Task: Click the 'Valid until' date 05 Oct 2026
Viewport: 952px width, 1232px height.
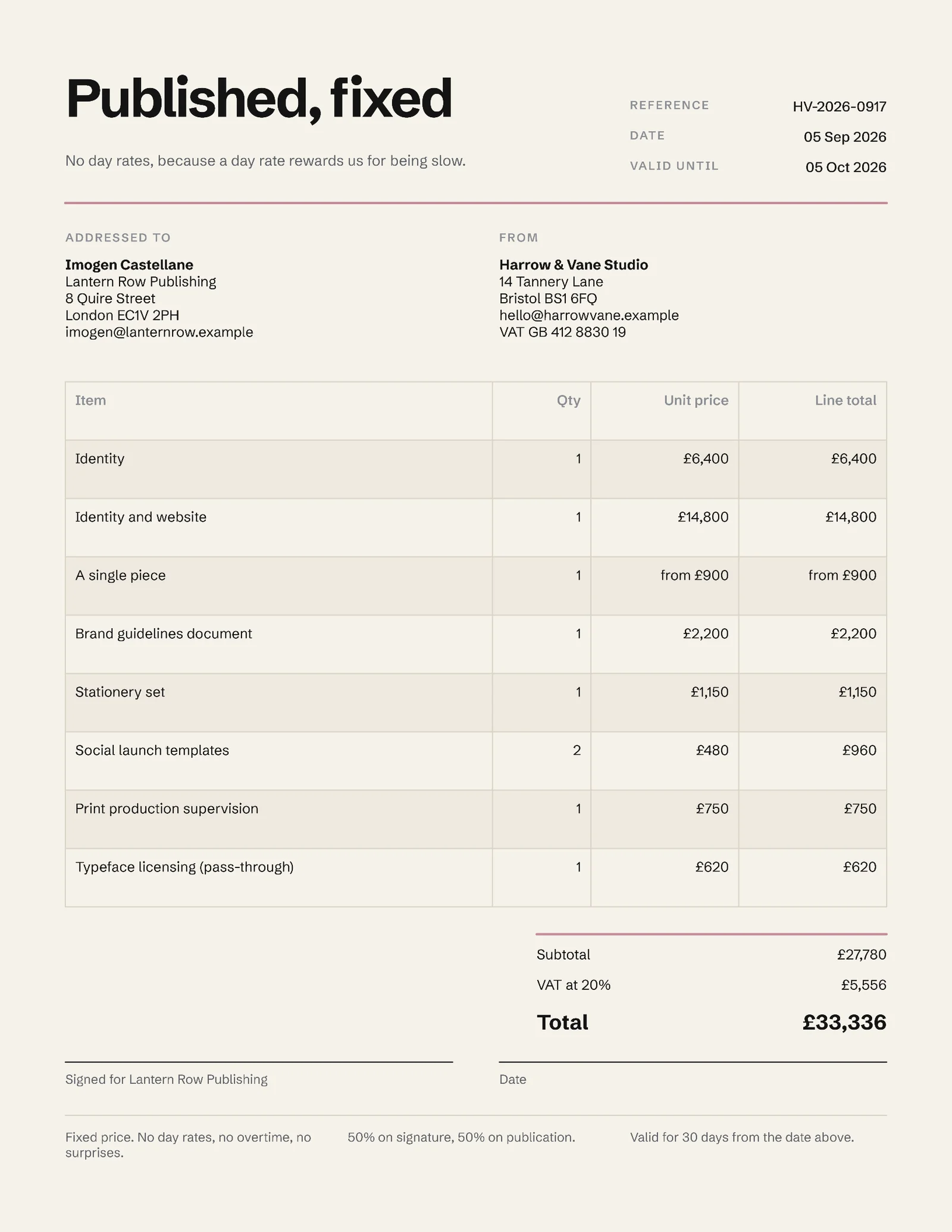Action: (845, 167)
